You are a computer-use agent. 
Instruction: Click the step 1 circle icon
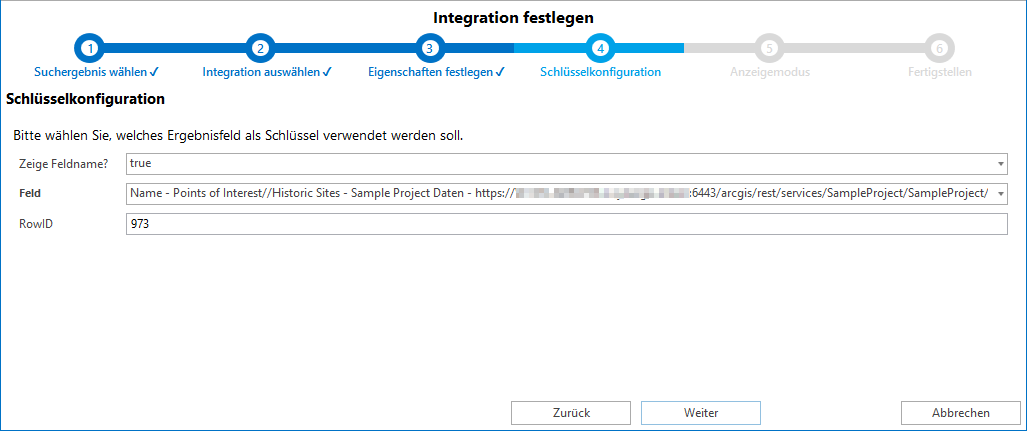point(90,47)
